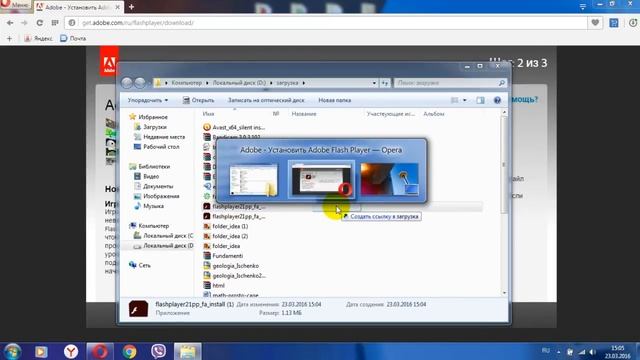Open the Музыка library
This screenshot has width=640, height=360.
(x=149, y=206)
